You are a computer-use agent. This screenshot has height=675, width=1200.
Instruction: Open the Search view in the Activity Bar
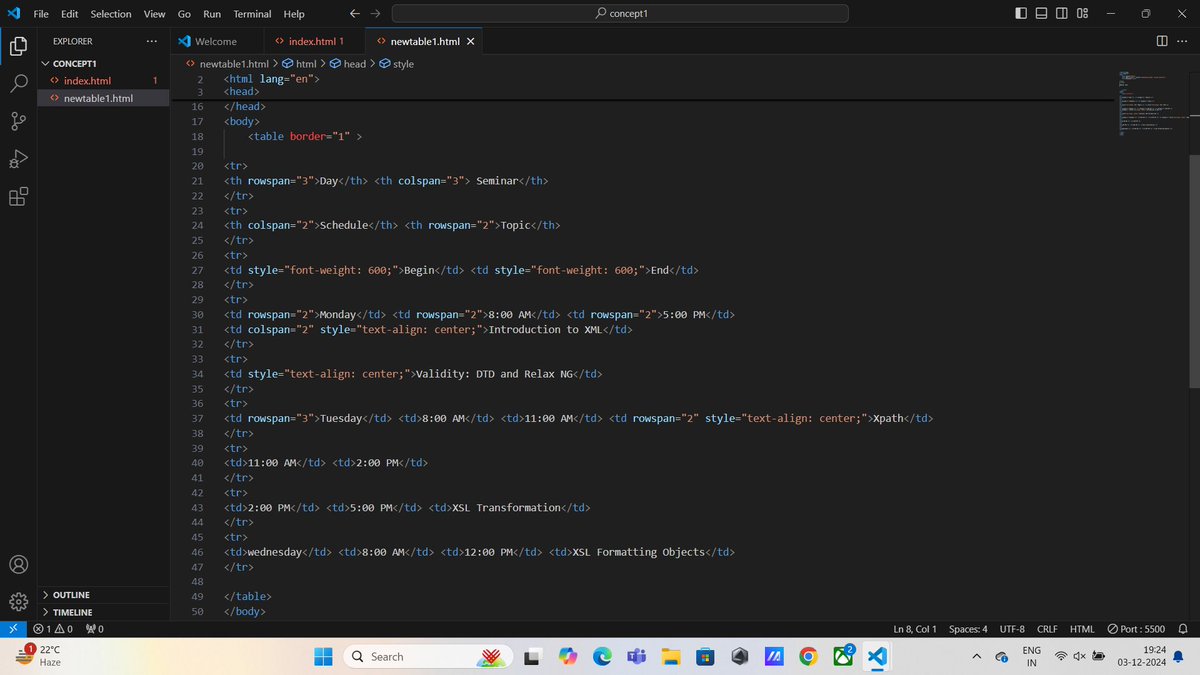18,83
